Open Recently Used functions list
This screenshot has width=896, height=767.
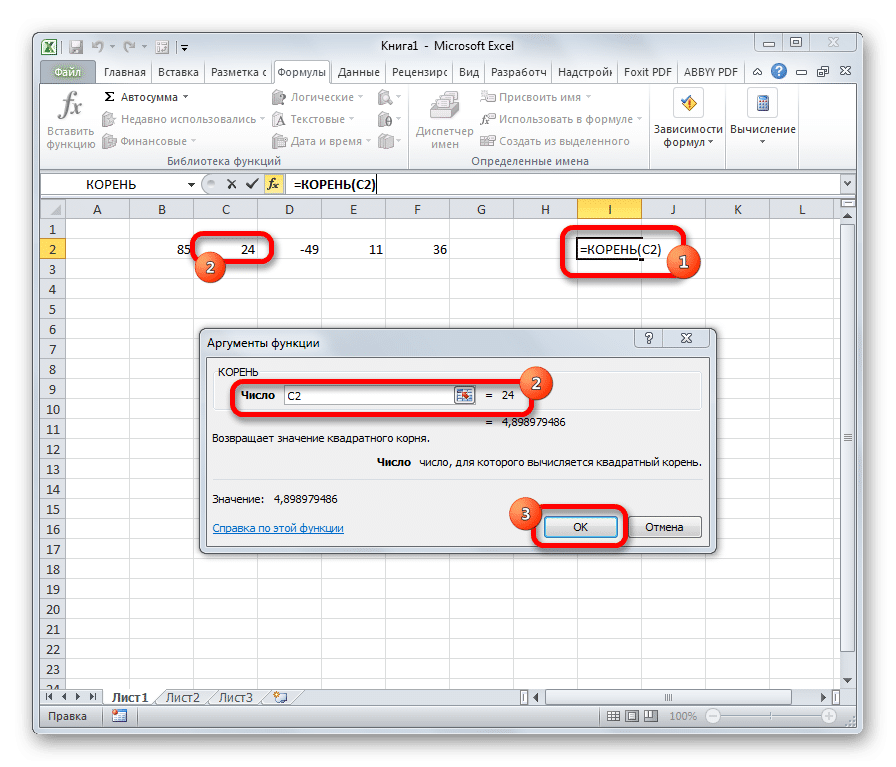(183, 119)
